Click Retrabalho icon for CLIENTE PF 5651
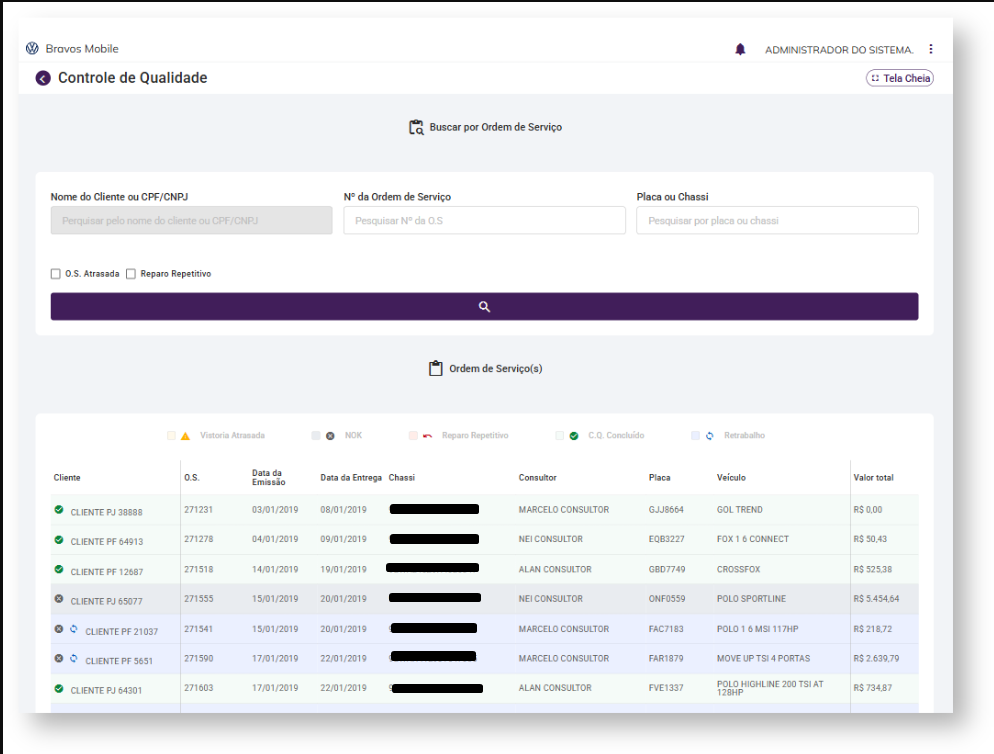The image size is (994, 754). point(74,658)
